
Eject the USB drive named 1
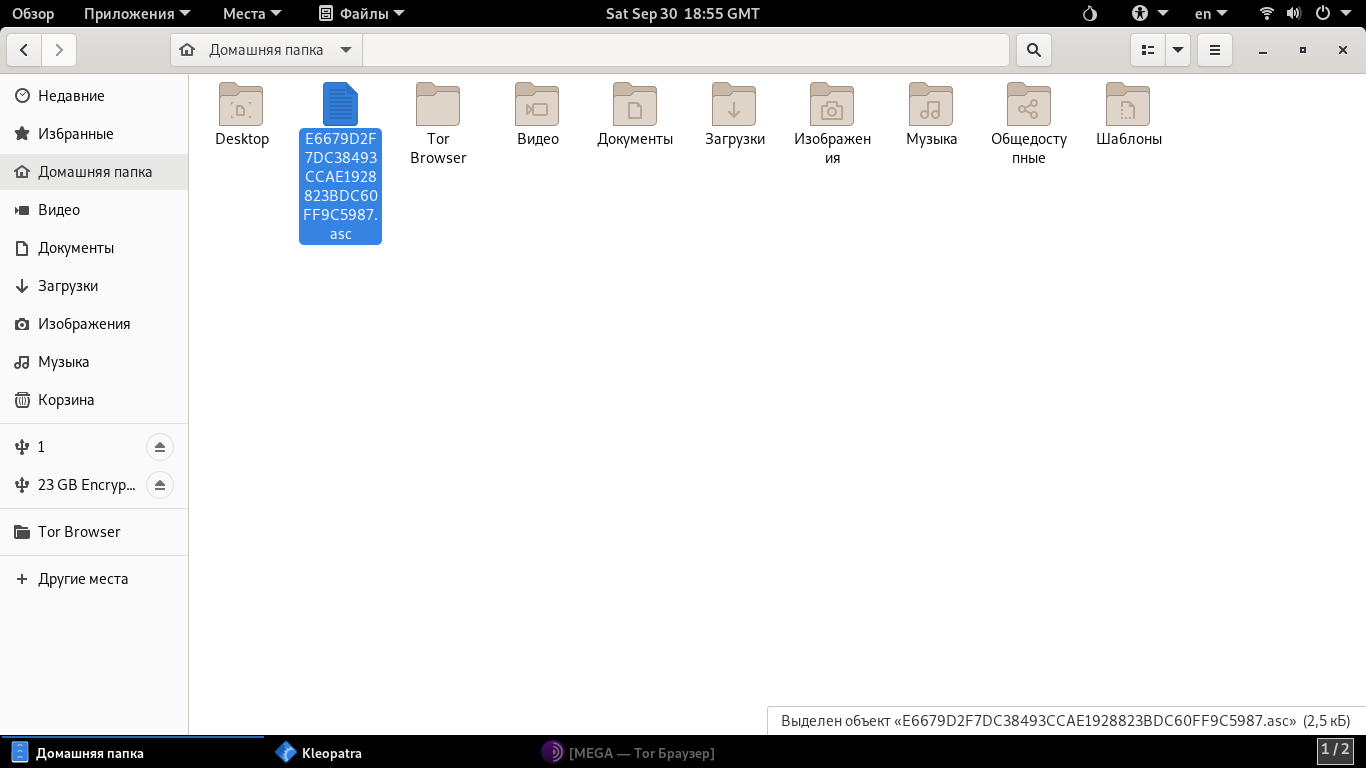(x=160, y=447)
